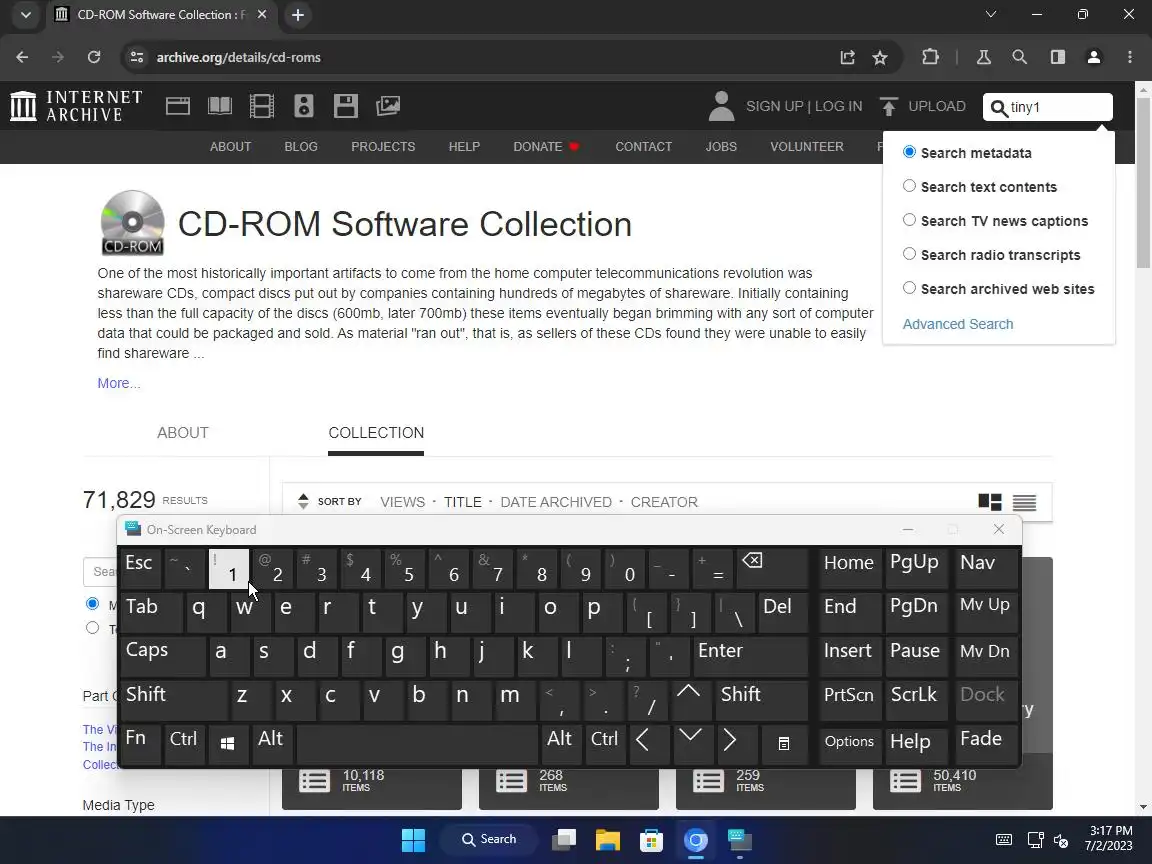Viewport: 1152px width, 864px height.
Task: Open File Explorer from taskbar
Action: coord(608,840)
